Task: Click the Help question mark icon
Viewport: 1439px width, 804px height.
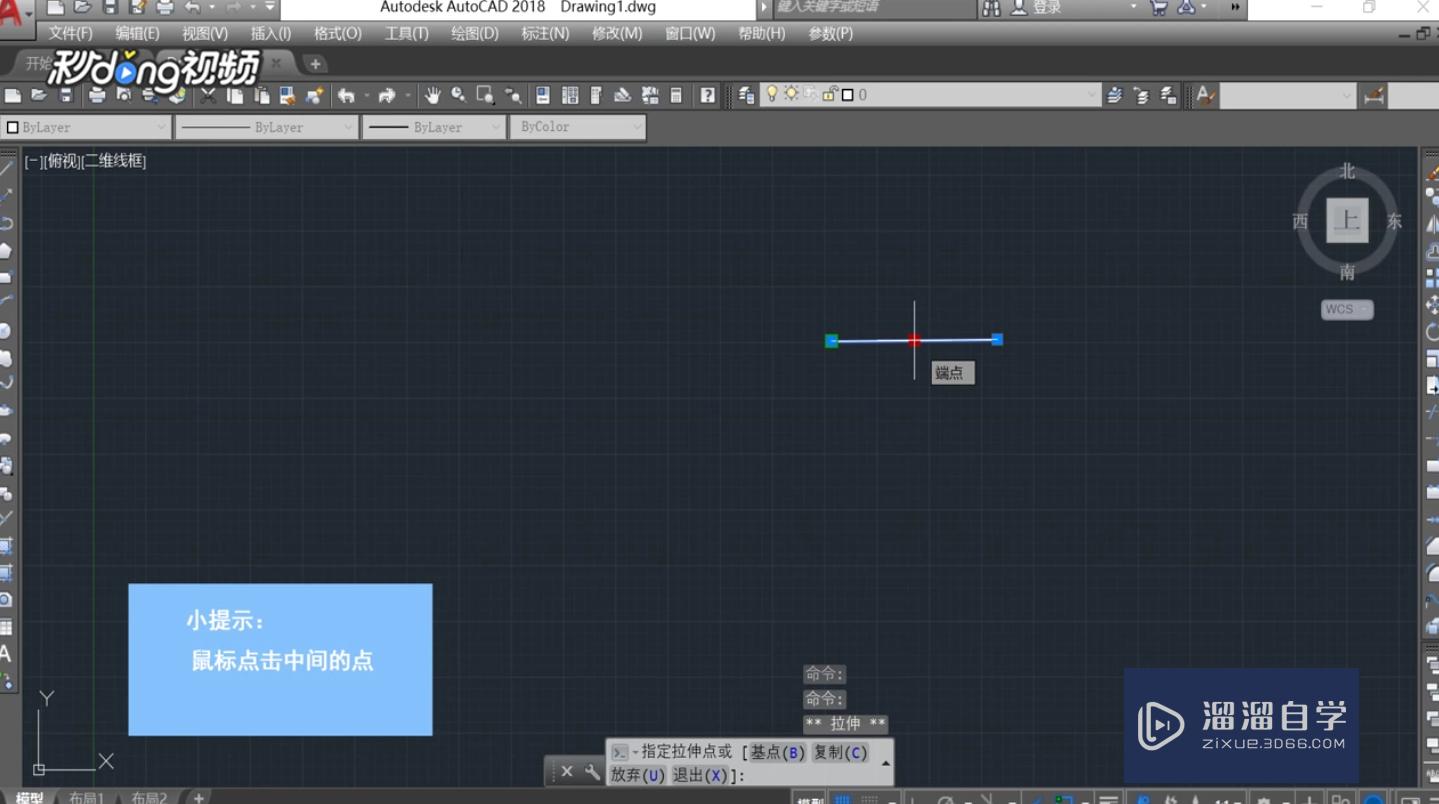Action: [x=708, y=96]
